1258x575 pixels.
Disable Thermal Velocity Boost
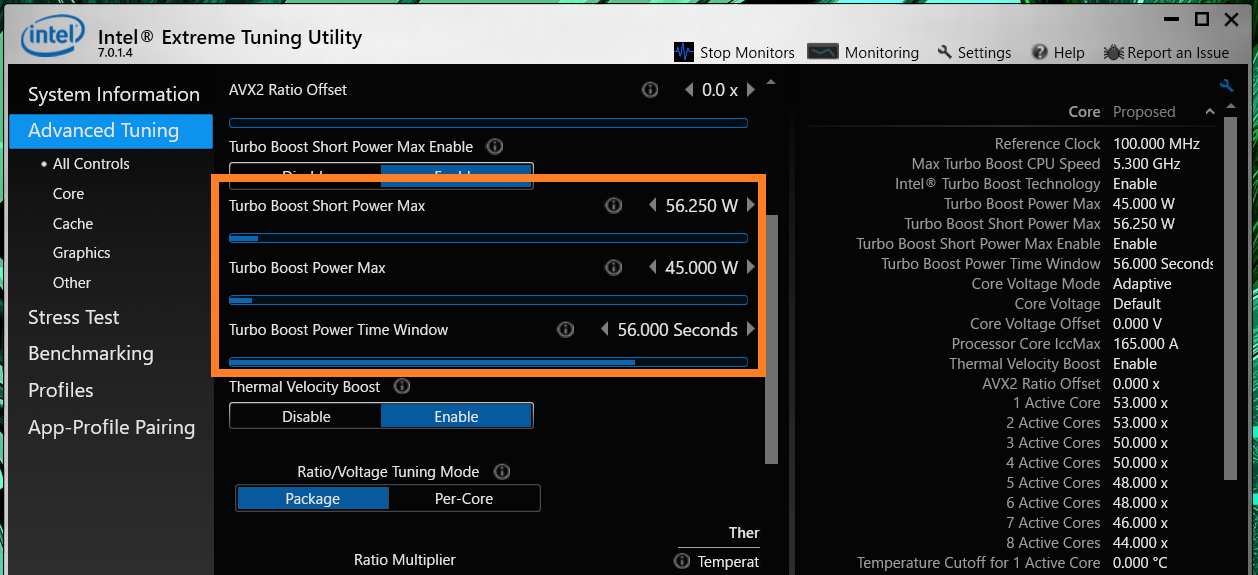(x=306, y=416)
